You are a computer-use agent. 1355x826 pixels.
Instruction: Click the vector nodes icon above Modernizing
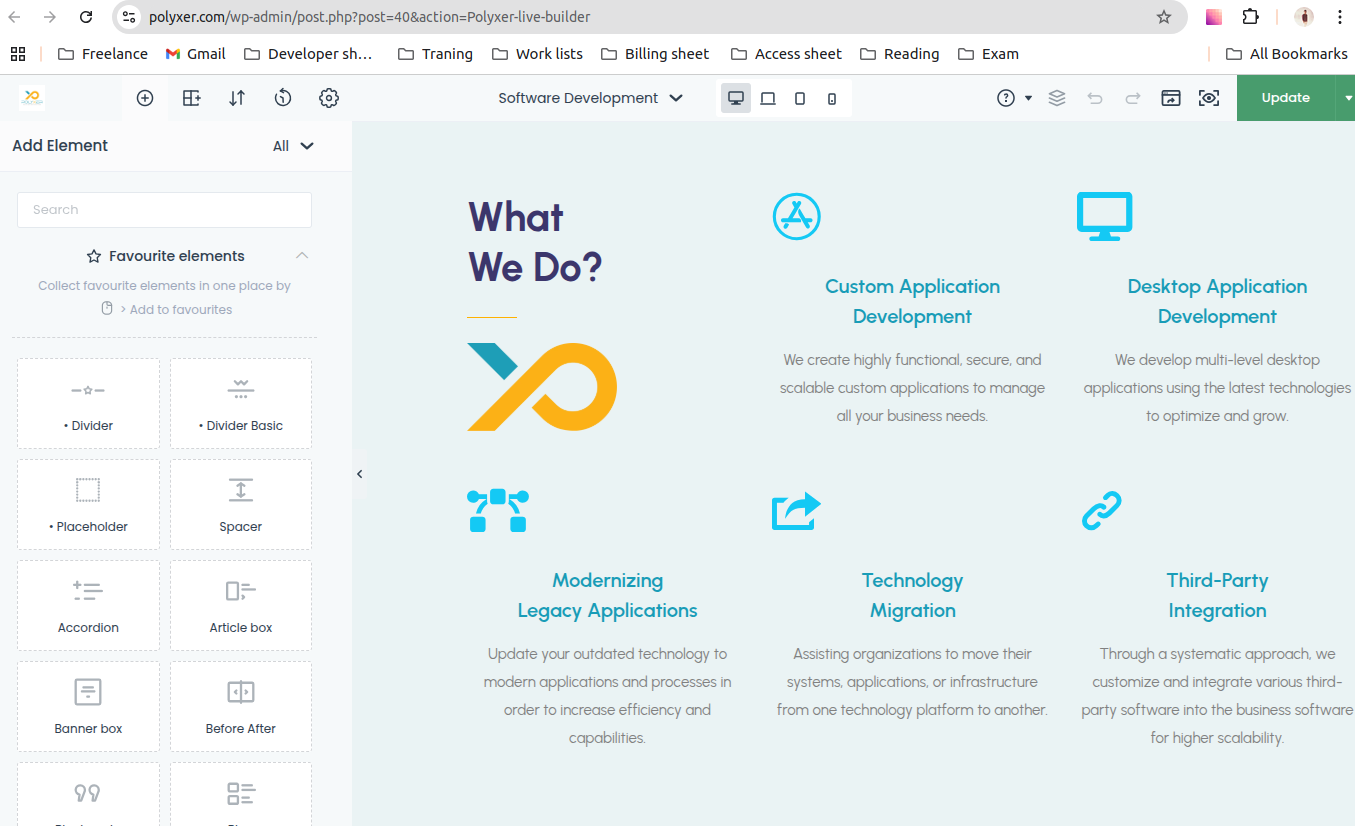497,510
